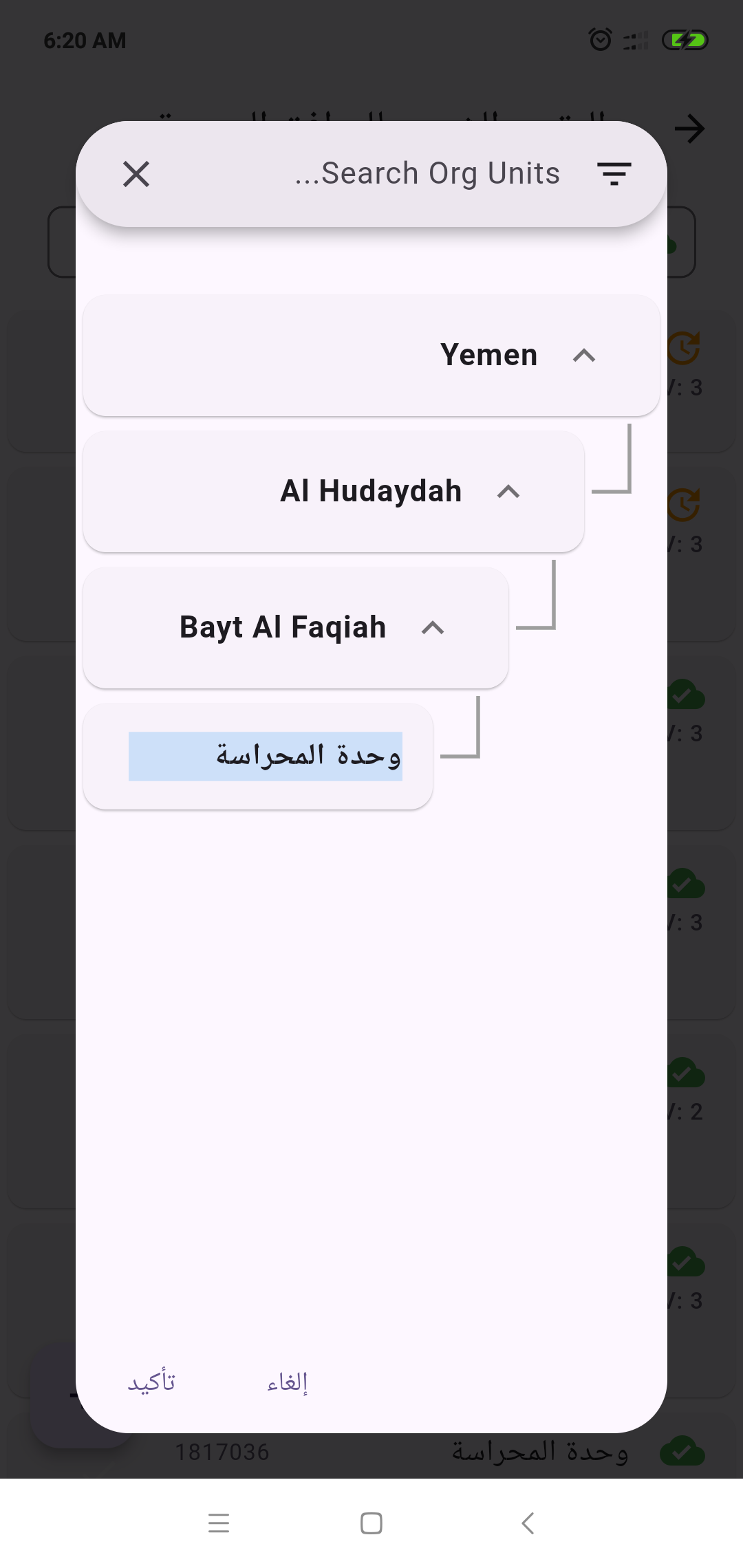
Task: Open recent apps via the three-line icon
Action: pyautogui.click(x=219, y=1523)
